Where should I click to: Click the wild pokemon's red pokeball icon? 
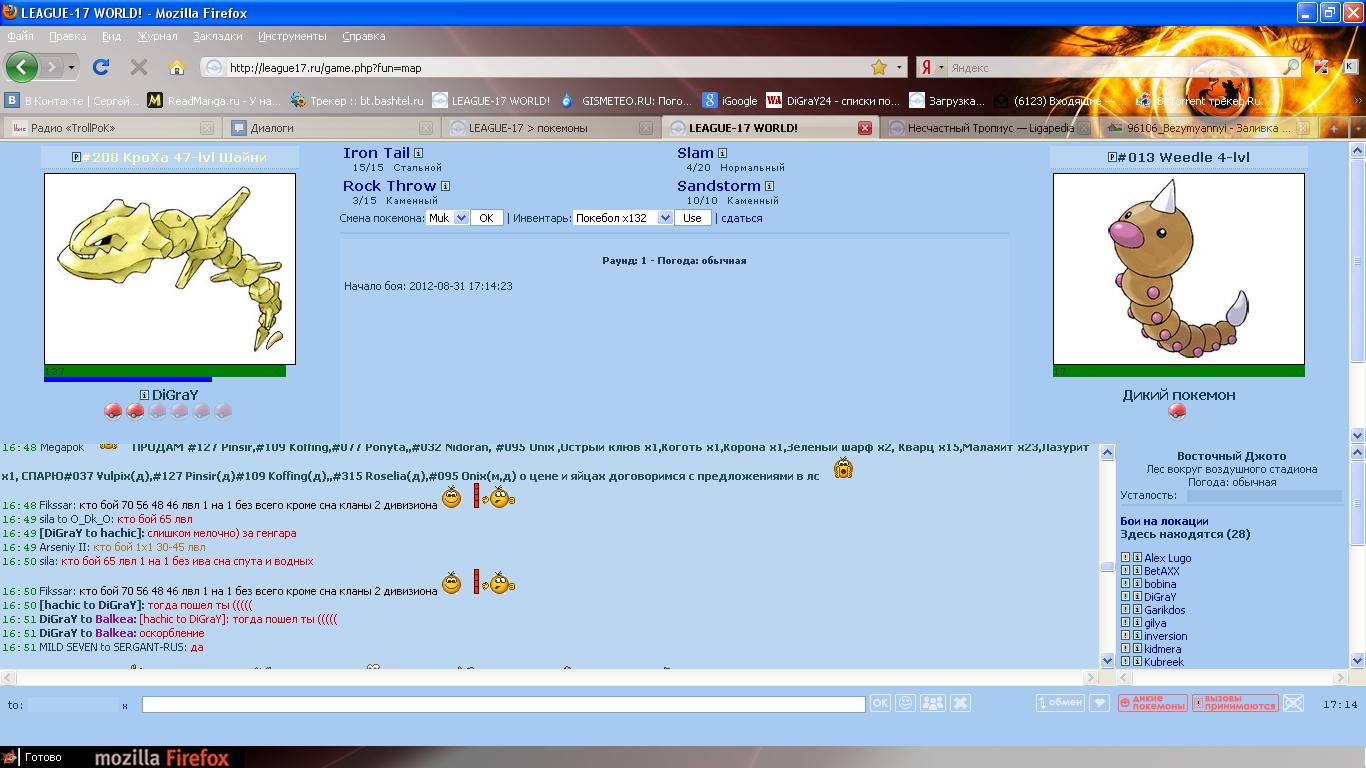pyautogui.click(x=1178, y=412)
